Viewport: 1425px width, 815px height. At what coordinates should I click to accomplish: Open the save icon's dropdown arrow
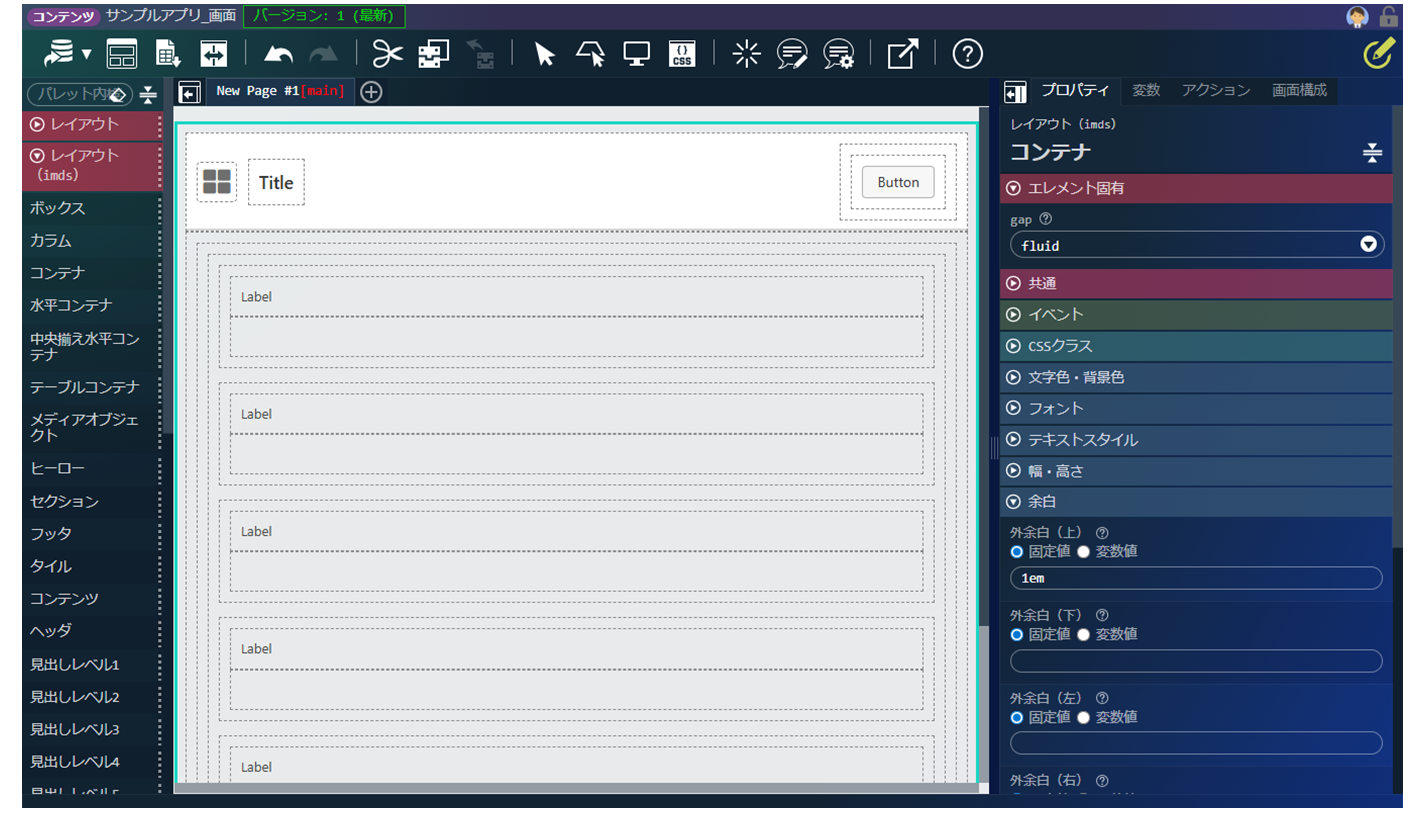click(x=87, y=54)
